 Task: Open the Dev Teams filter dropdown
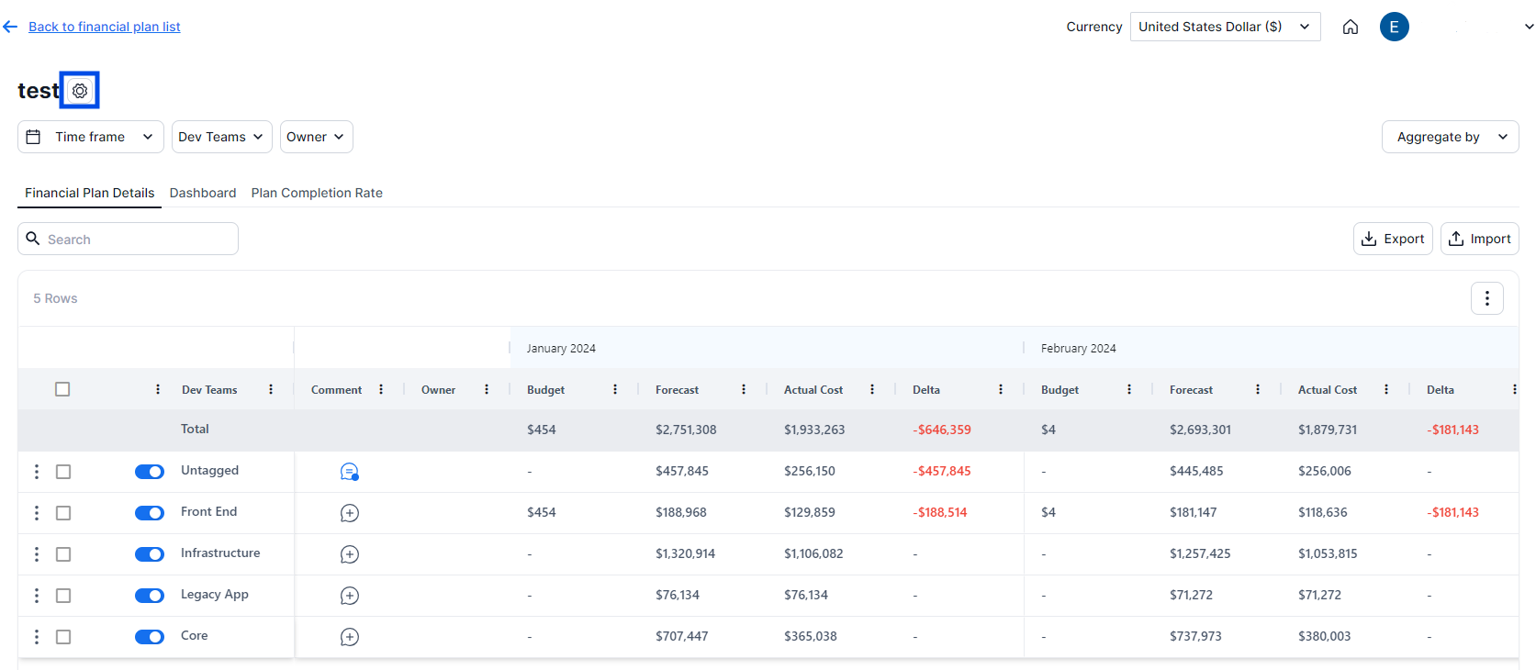click(x=222, y=137)
